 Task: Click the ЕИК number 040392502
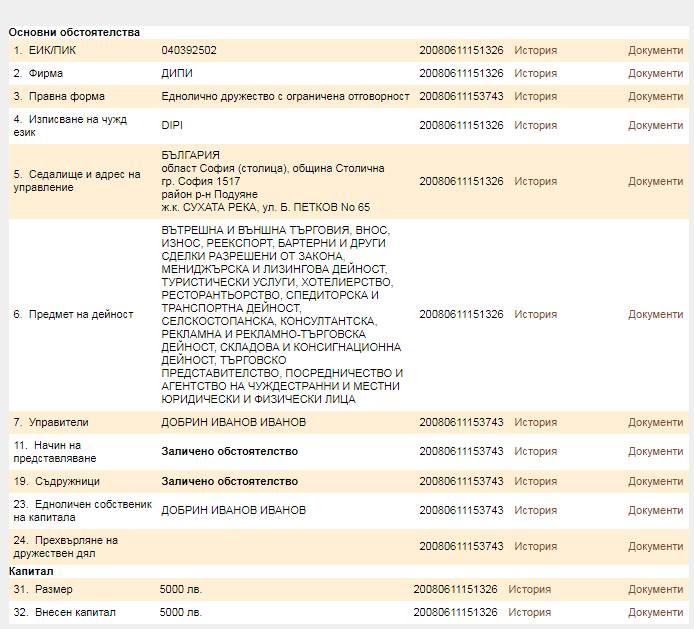189,50
